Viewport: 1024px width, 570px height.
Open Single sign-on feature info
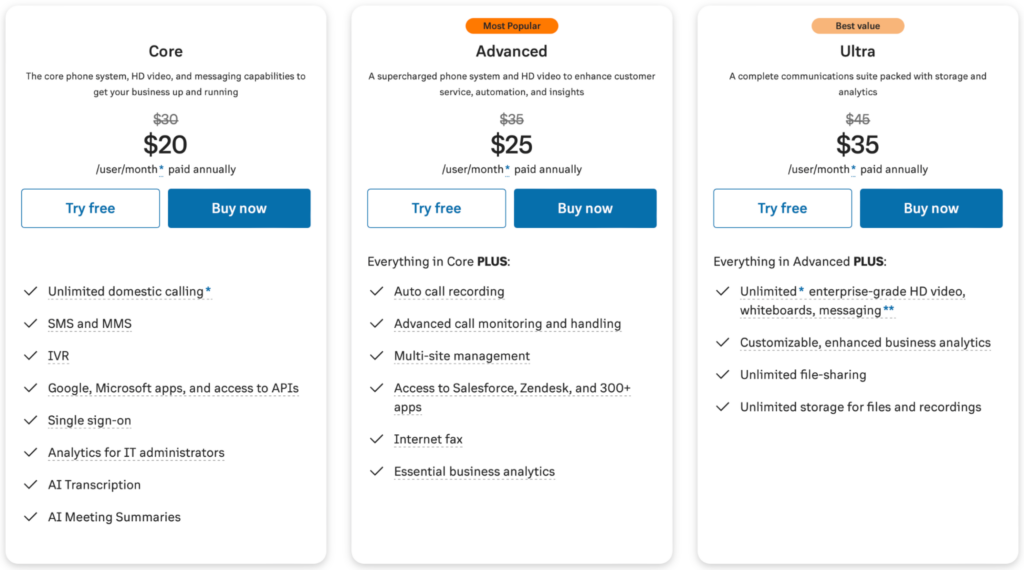pos(89,421)
